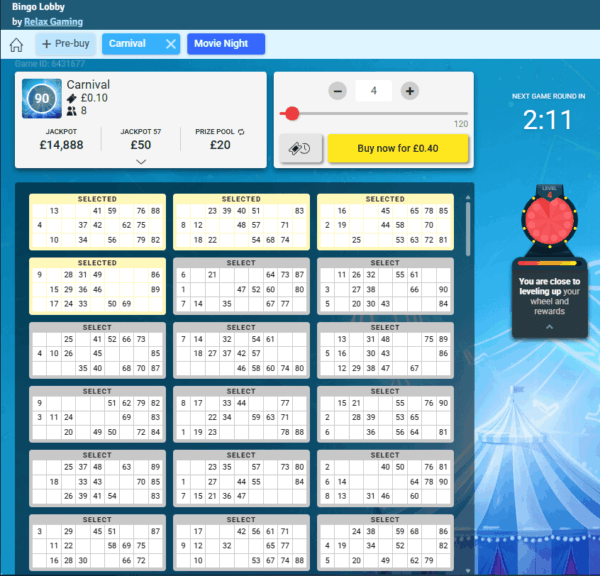Click the level 4 reward wheel
Viewport: 600px width, 576px height.
(x=549, y=220)
